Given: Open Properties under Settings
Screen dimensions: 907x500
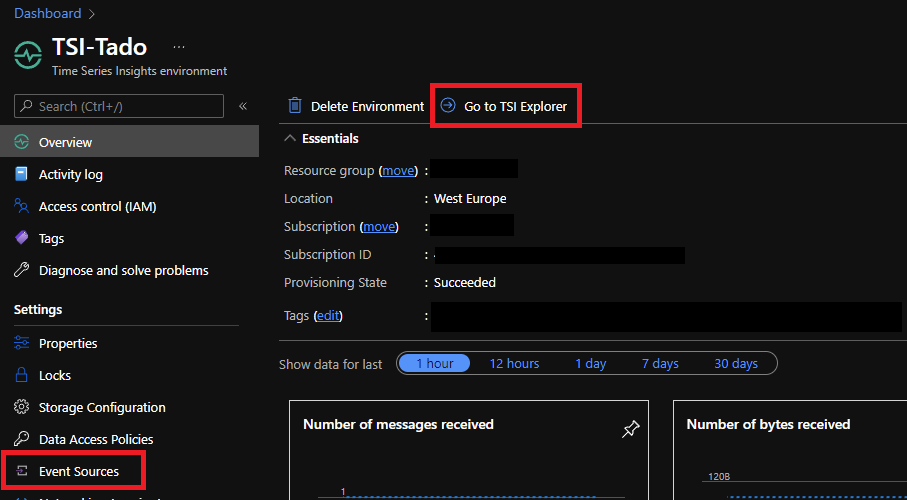Looking at the screenshot, I should pyautogui.click(x=68, y=344).
